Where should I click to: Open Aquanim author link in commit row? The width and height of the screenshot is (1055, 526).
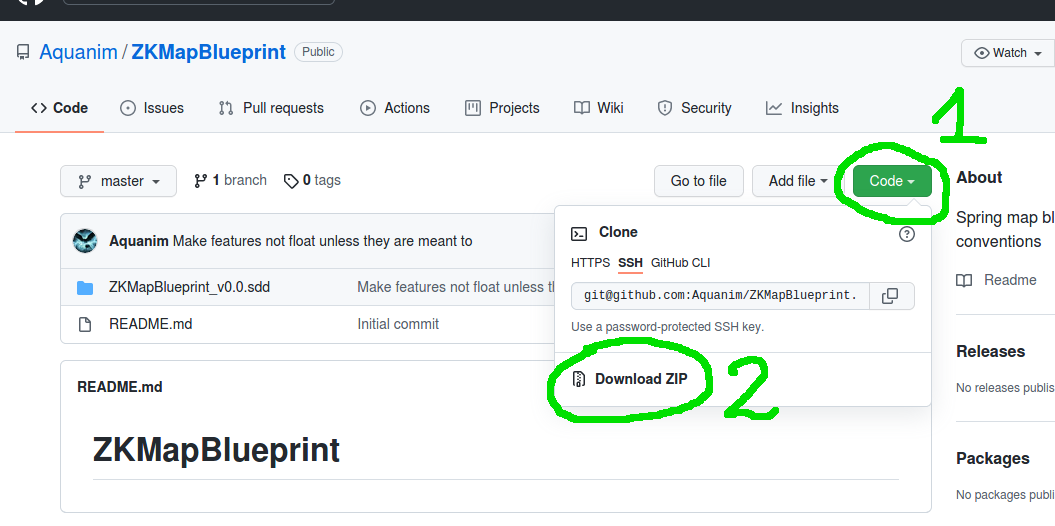pos(139,241)
